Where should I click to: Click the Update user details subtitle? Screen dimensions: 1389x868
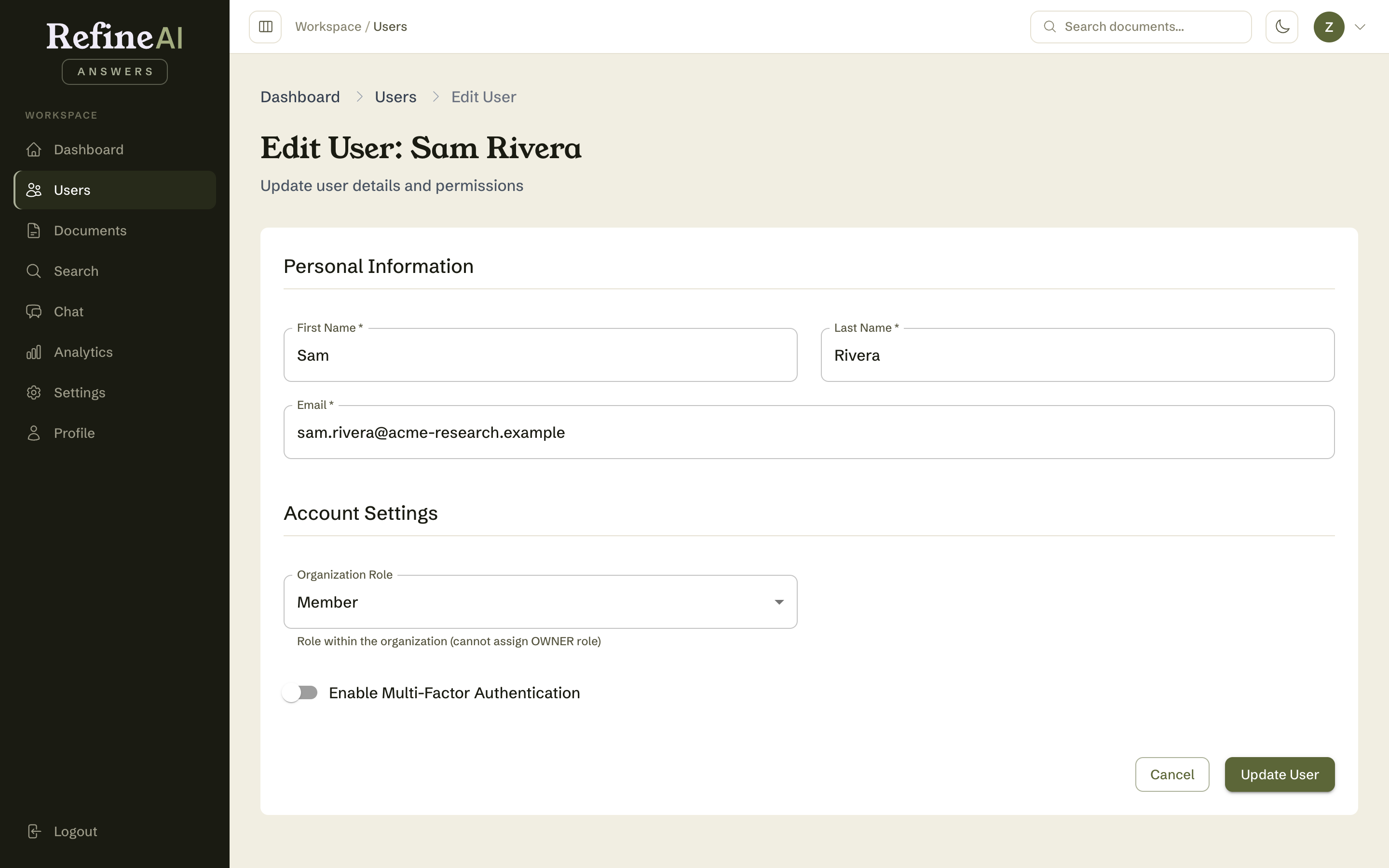click(392, 186)
